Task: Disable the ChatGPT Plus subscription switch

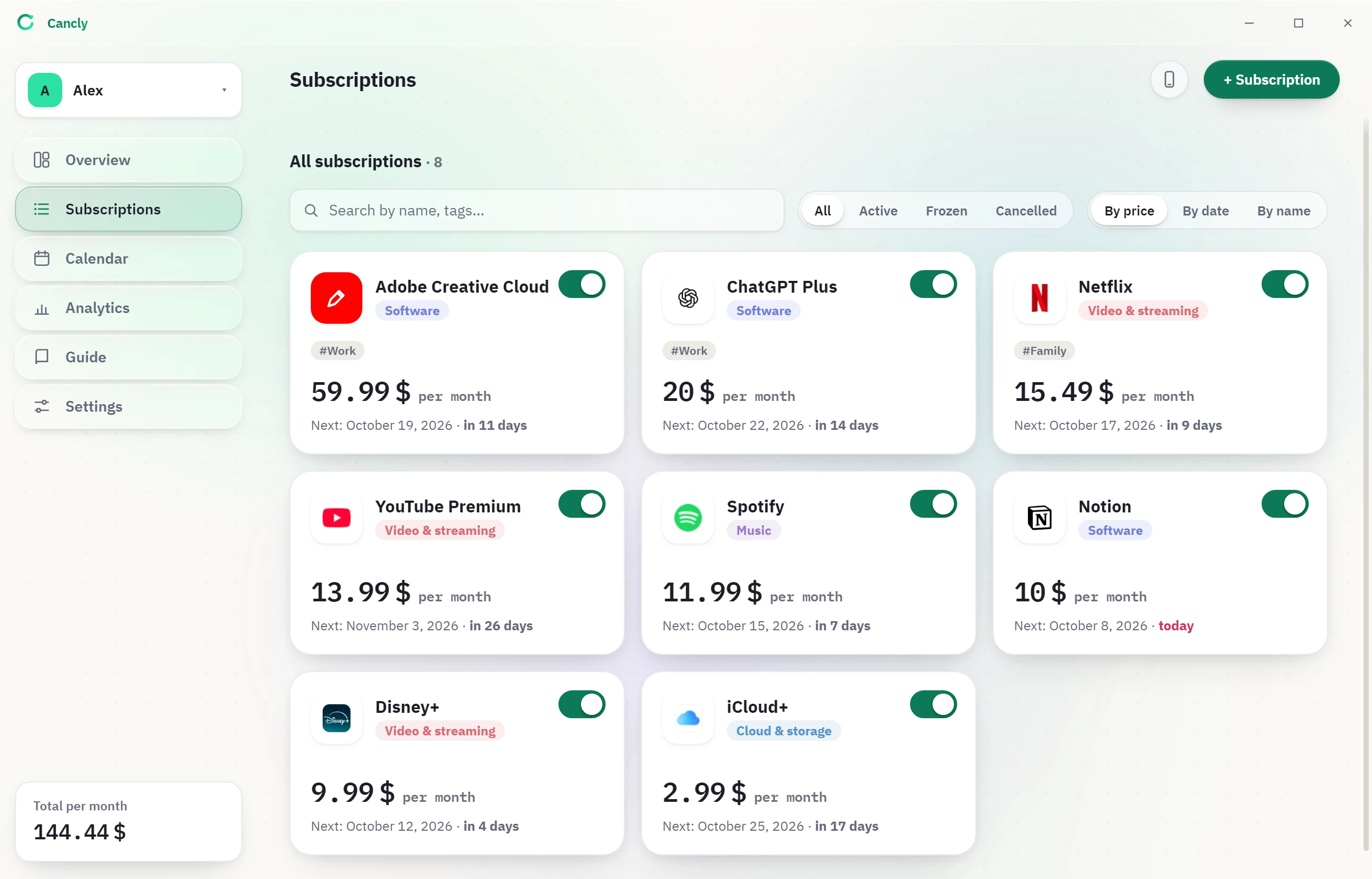Action: click(x=933, y=284)
